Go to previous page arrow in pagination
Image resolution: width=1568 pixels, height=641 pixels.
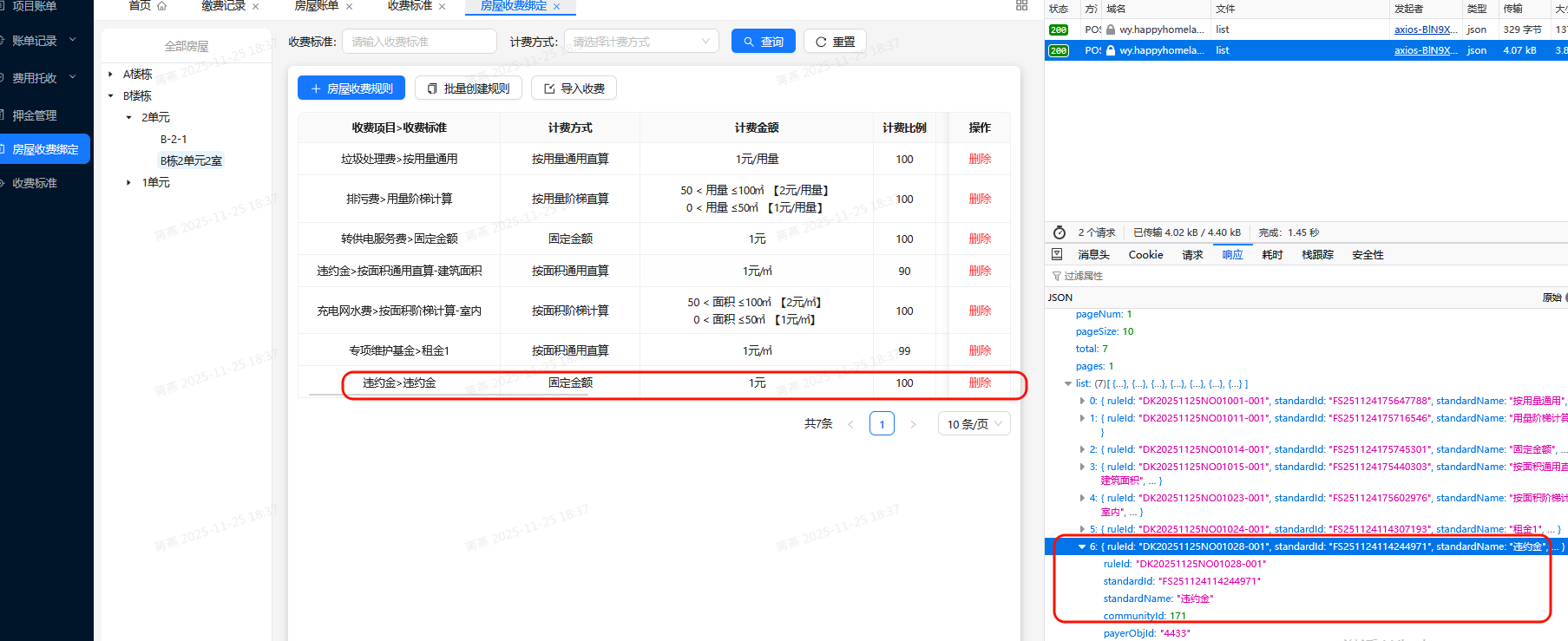click(850, 424)
